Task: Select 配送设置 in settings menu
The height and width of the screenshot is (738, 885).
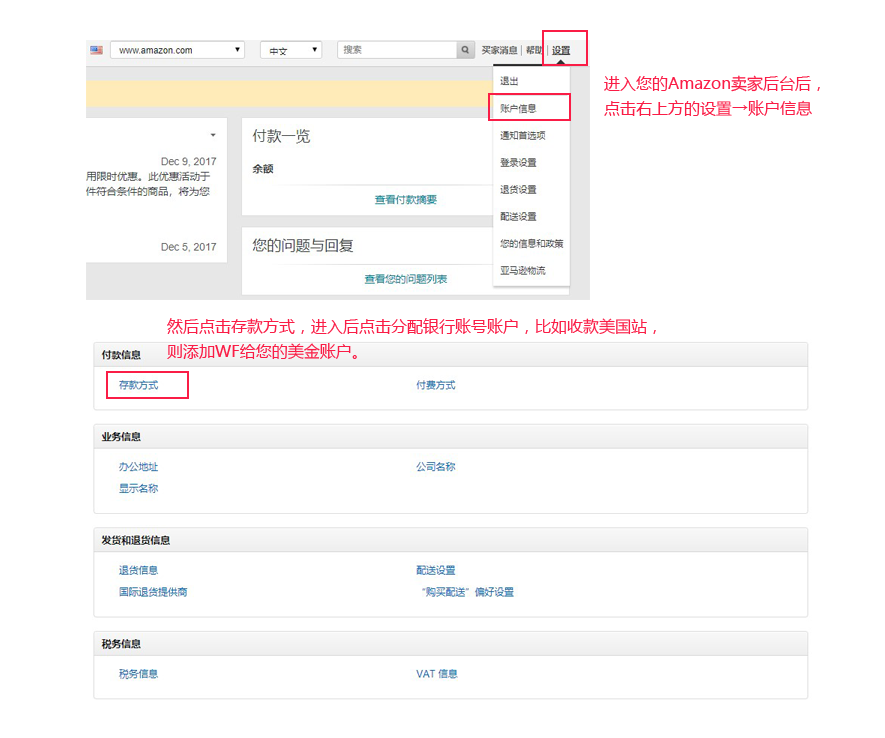Action: click(518, 217)
